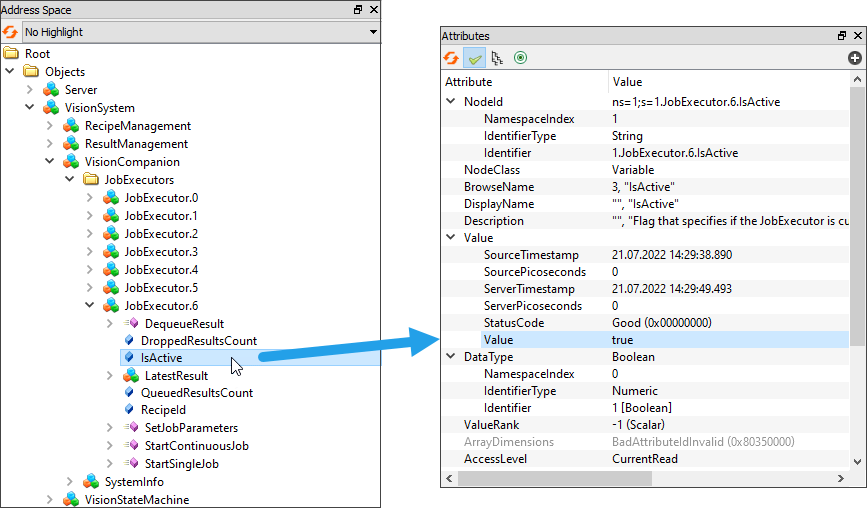Expand the SystemInfo tree node
Viewport: 867px width, 508px height.
pos(70,482)
